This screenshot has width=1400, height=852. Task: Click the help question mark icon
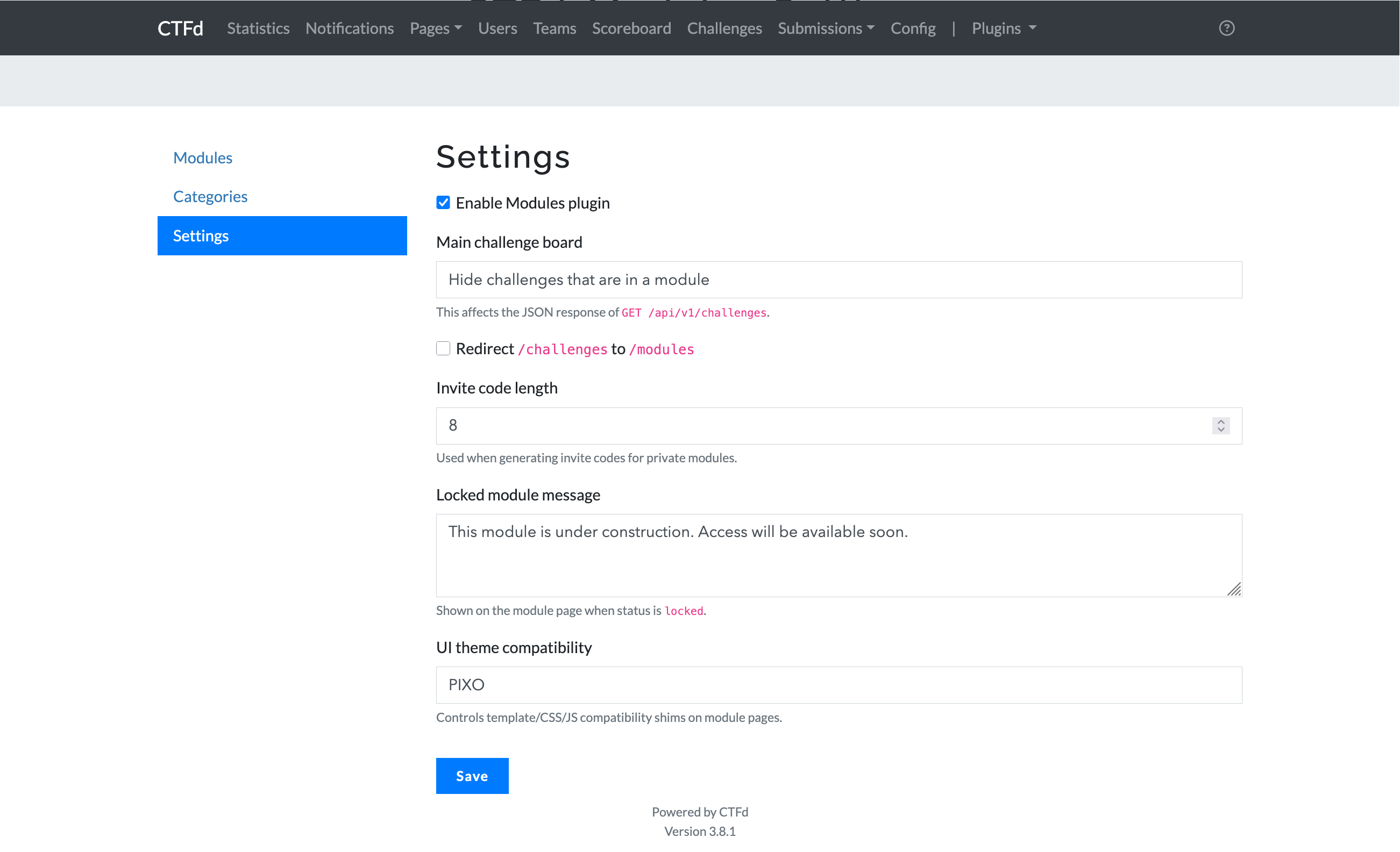1226,28
